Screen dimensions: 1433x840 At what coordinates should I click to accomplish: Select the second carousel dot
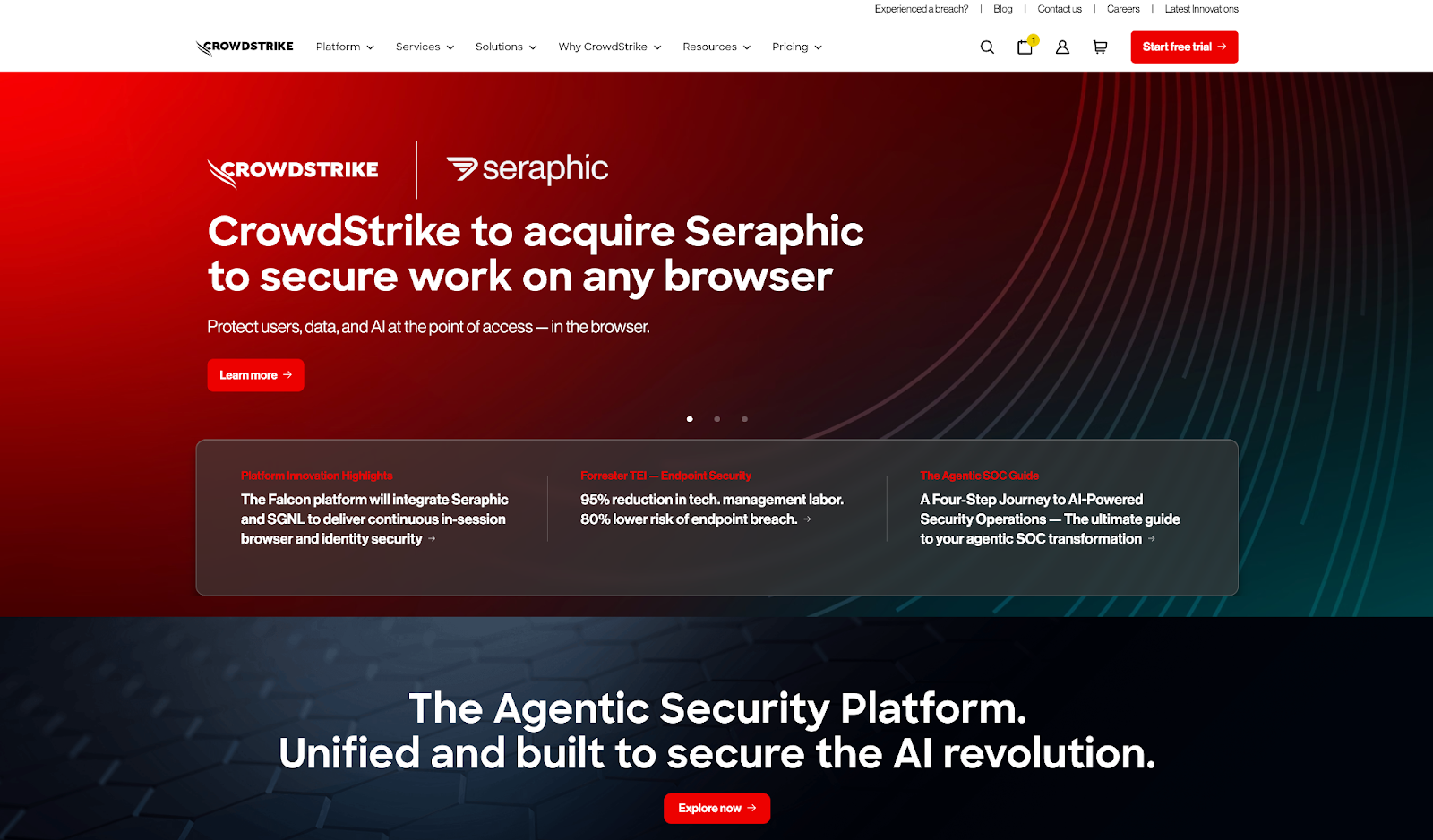point(716,418)
